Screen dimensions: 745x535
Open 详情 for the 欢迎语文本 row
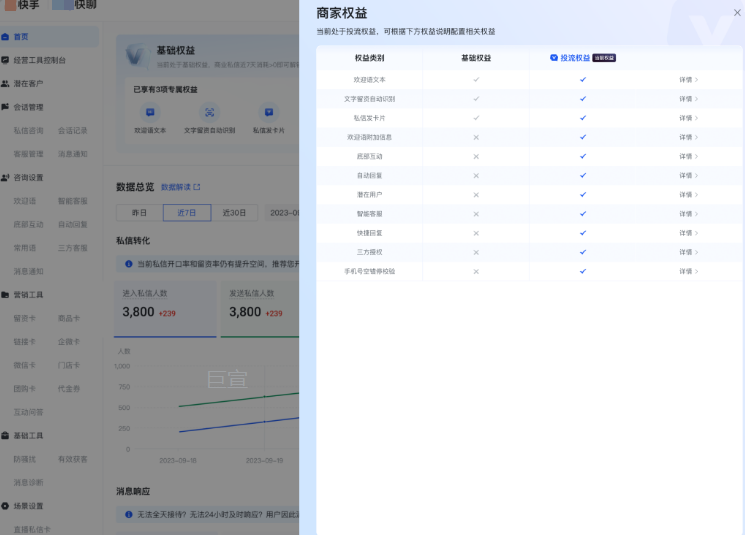click(688, 80)
